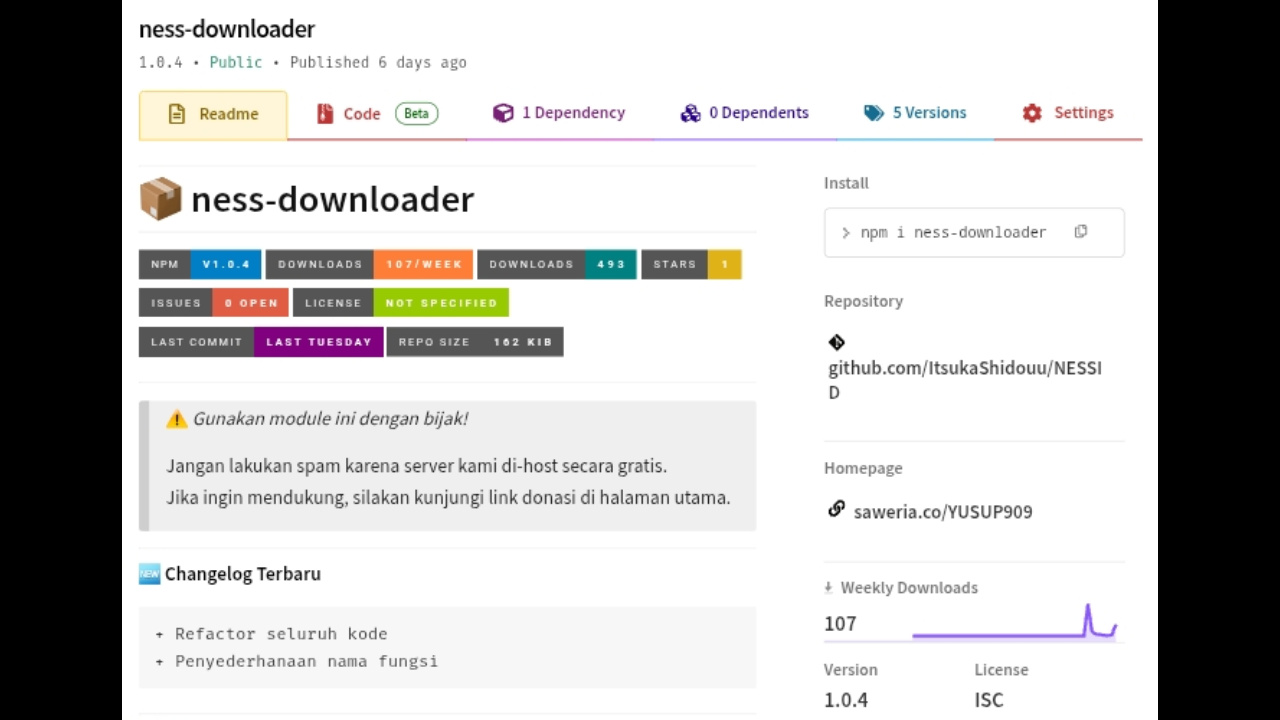
Task: Switch to the 1 Dependency tab
Action: [x=559, y=113]
